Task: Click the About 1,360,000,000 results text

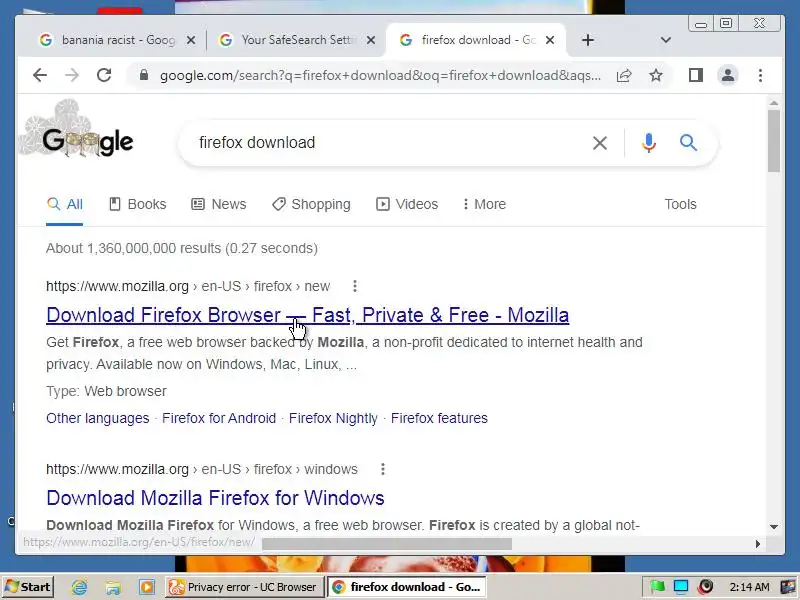Action: point(182,248)
